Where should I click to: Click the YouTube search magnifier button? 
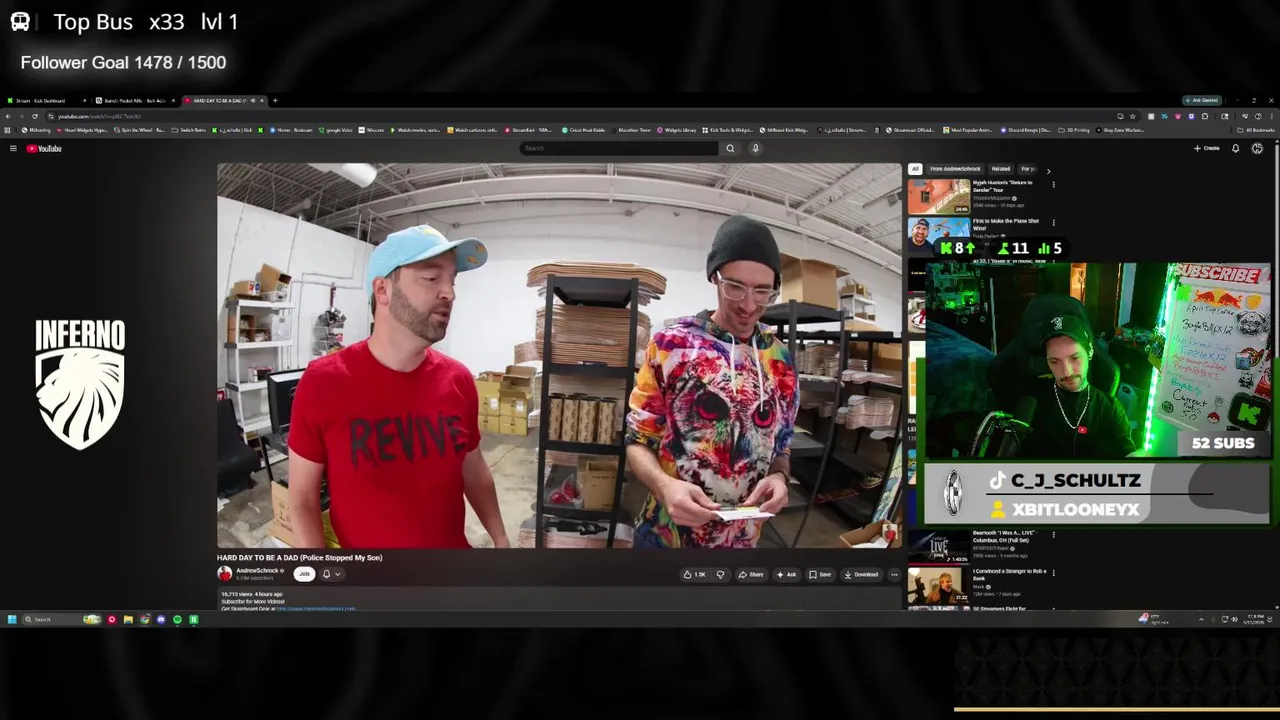(x=730, y=148)
